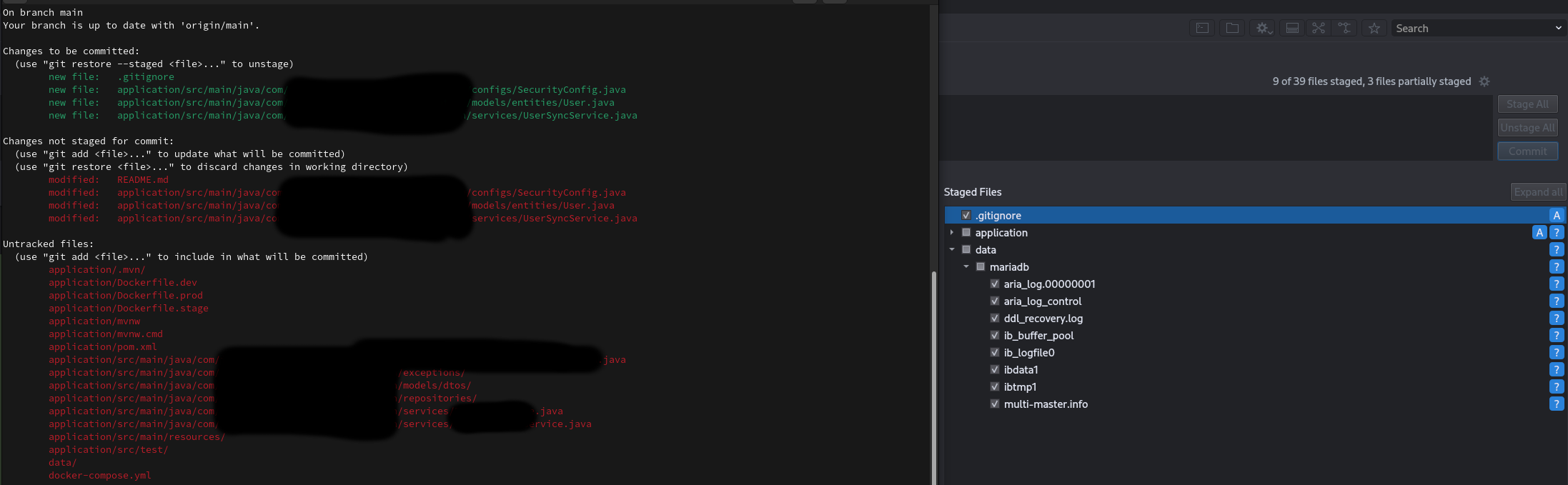Toggle the mariadb folder checkbox
Image resolution: width=1568 pixels, height=485 pixels.
coord(981,266)
